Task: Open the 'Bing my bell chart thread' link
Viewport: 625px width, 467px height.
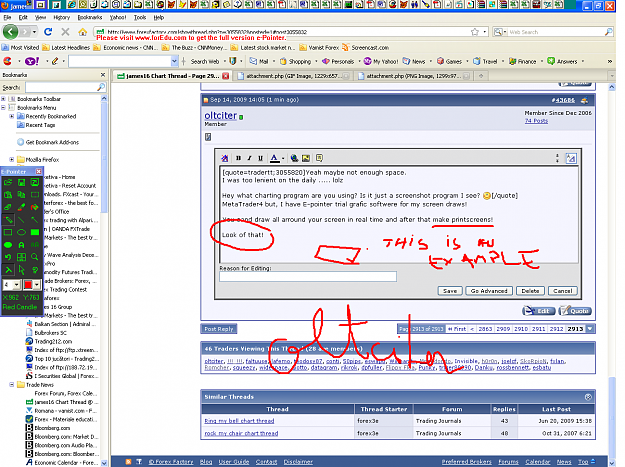Action: click(x=239, y=421)
